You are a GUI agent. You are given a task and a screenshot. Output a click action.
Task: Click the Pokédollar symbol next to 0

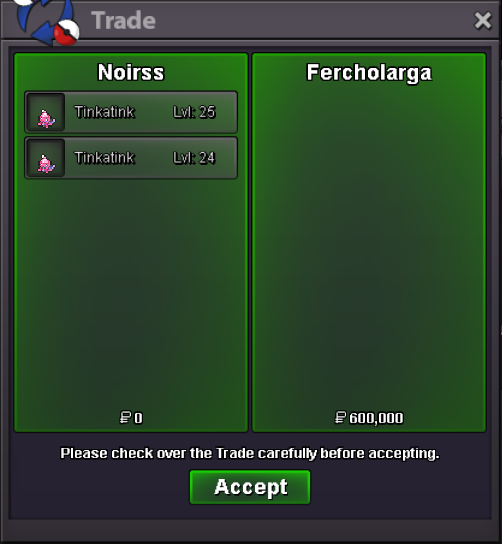(125, 418)
